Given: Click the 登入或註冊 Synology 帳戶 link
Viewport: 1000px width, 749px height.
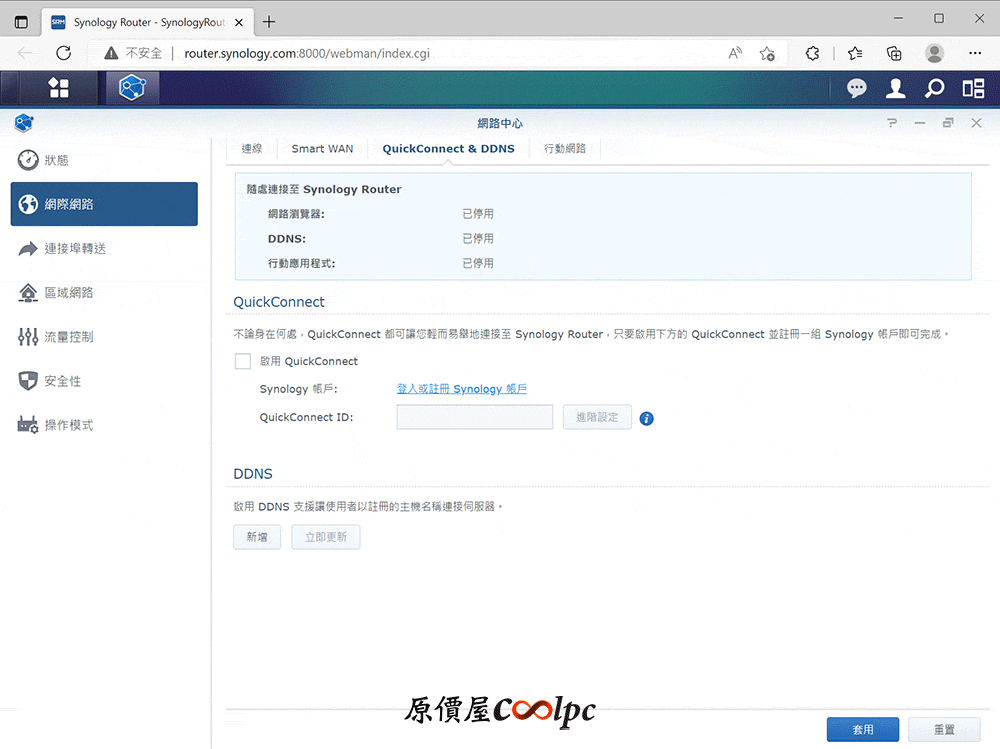Looking at the screenshot, I should click(x=462, y=389).
